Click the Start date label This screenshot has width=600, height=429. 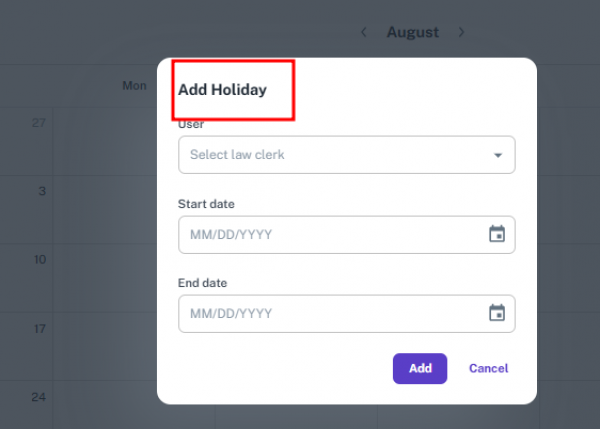click(206, 204)
